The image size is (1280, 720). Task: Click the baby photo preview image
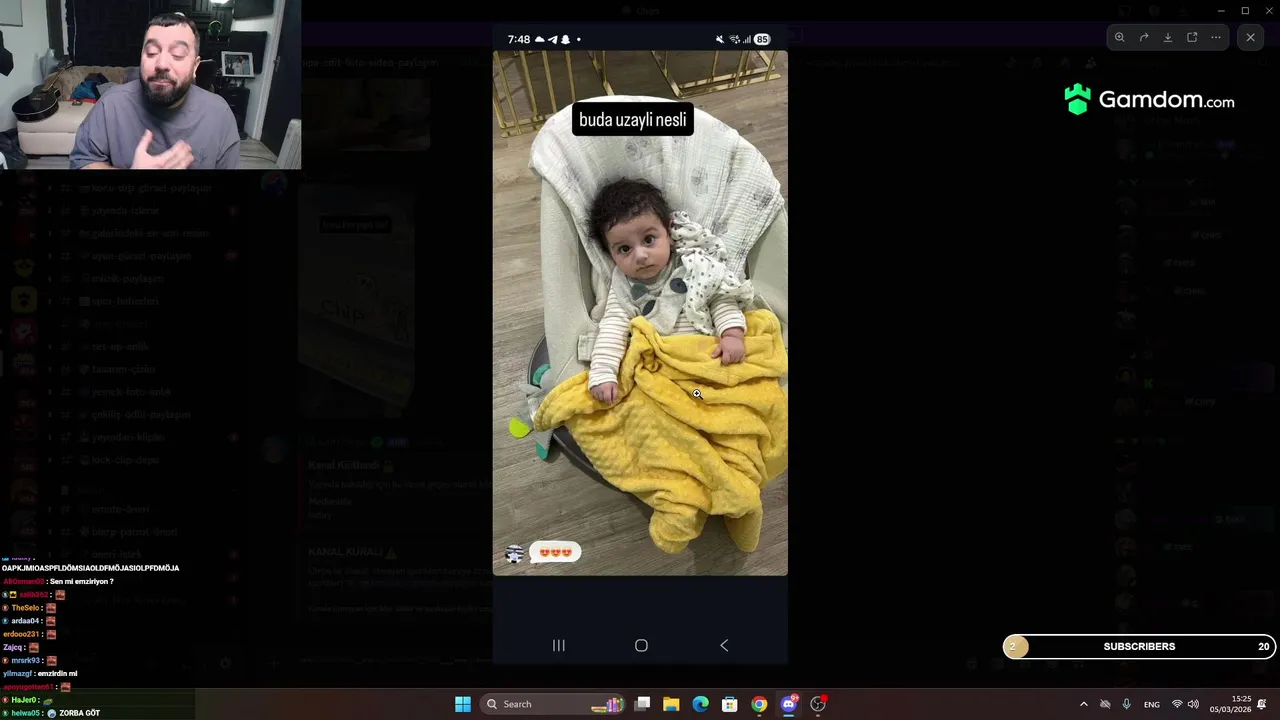640,313
